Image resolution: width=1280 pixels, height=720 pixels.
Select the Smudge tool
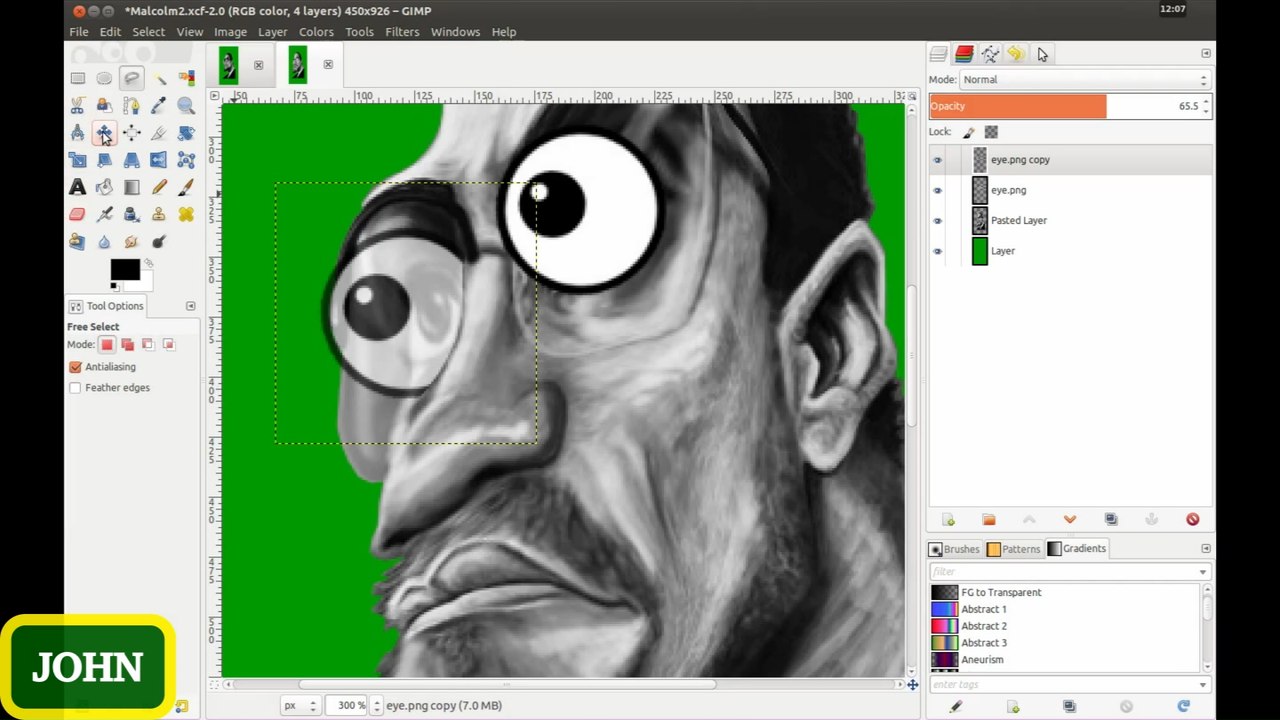pos(131,241)
